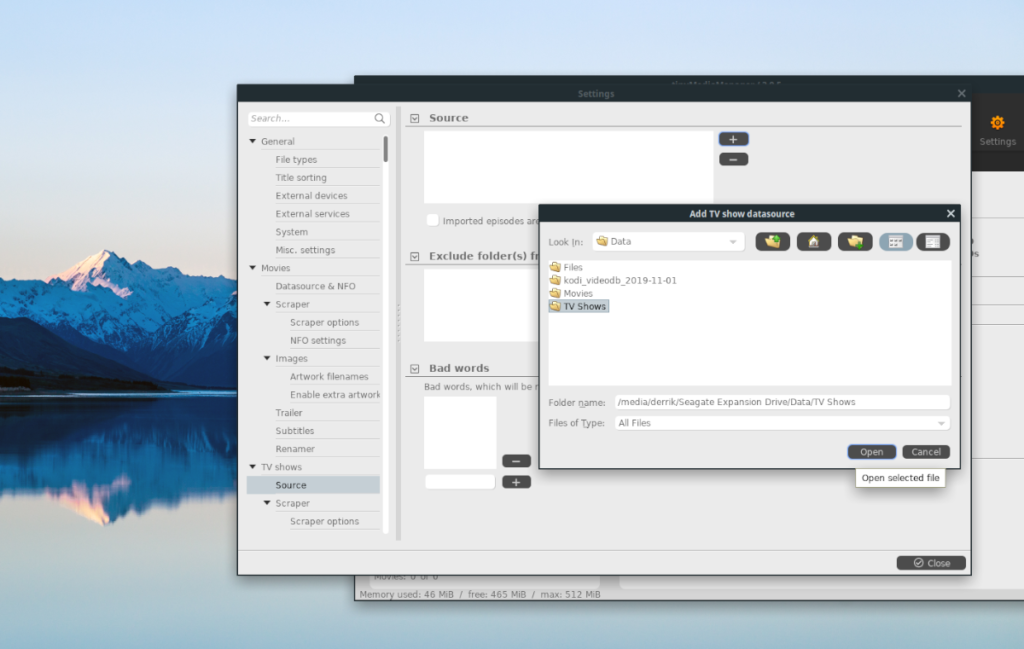
Task: Click the minus icon to remove a source
Action: pyautogui.click(x=733, y=158)
